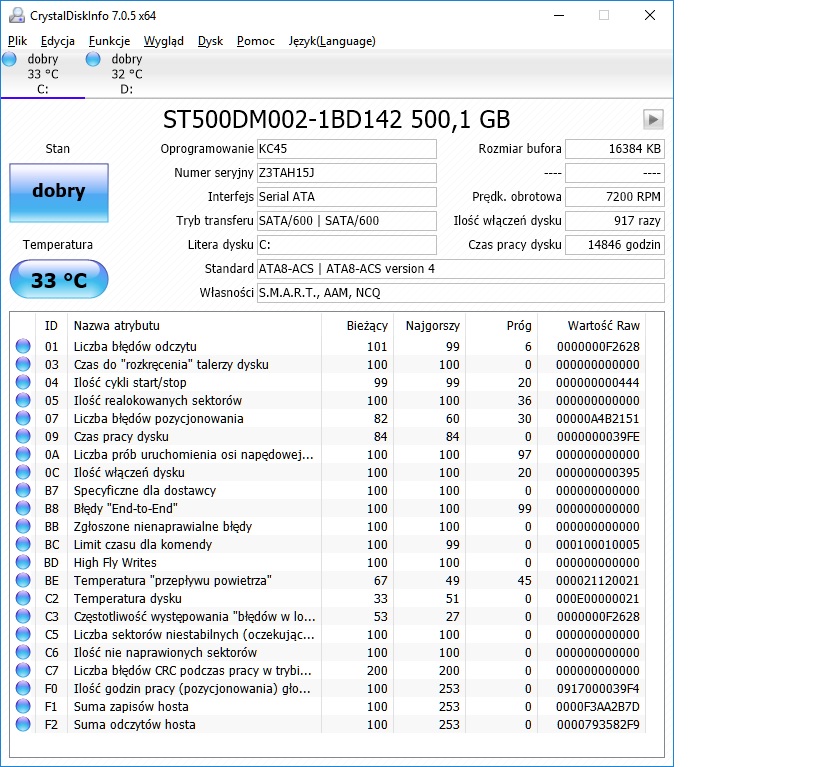This screenshot has width=819, height=767.
Task: Switch to the C: disk tab
Action: 43,74
